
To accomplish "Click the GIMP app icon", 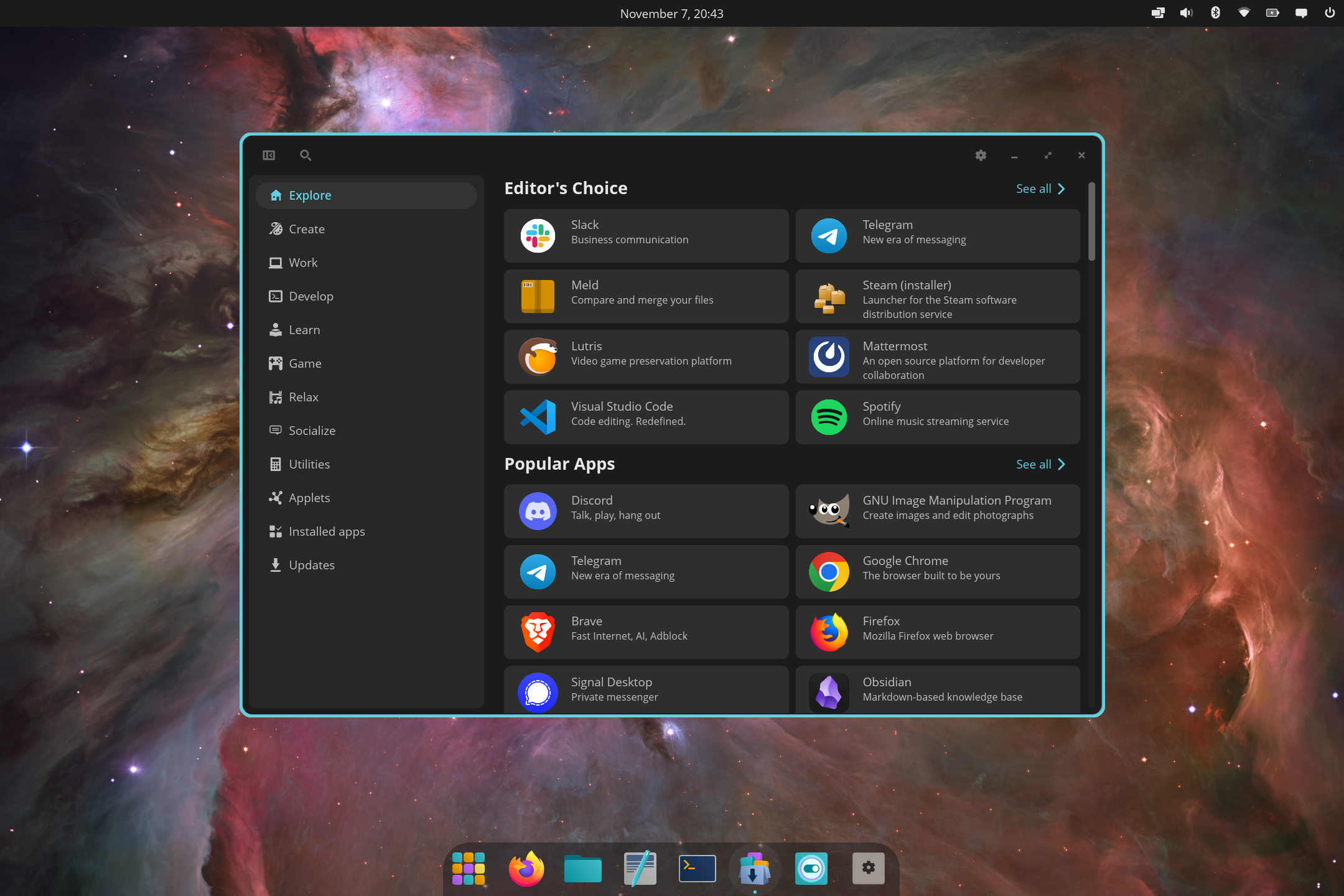I will point(829,511).
